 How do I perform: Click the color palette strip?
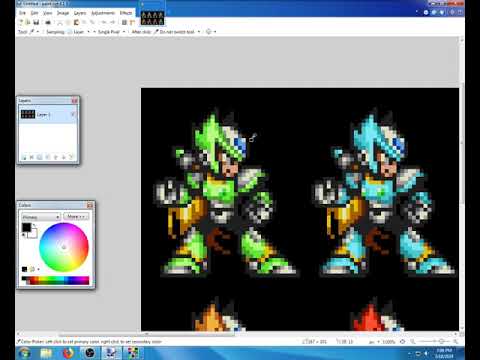[x=55, y=280]
